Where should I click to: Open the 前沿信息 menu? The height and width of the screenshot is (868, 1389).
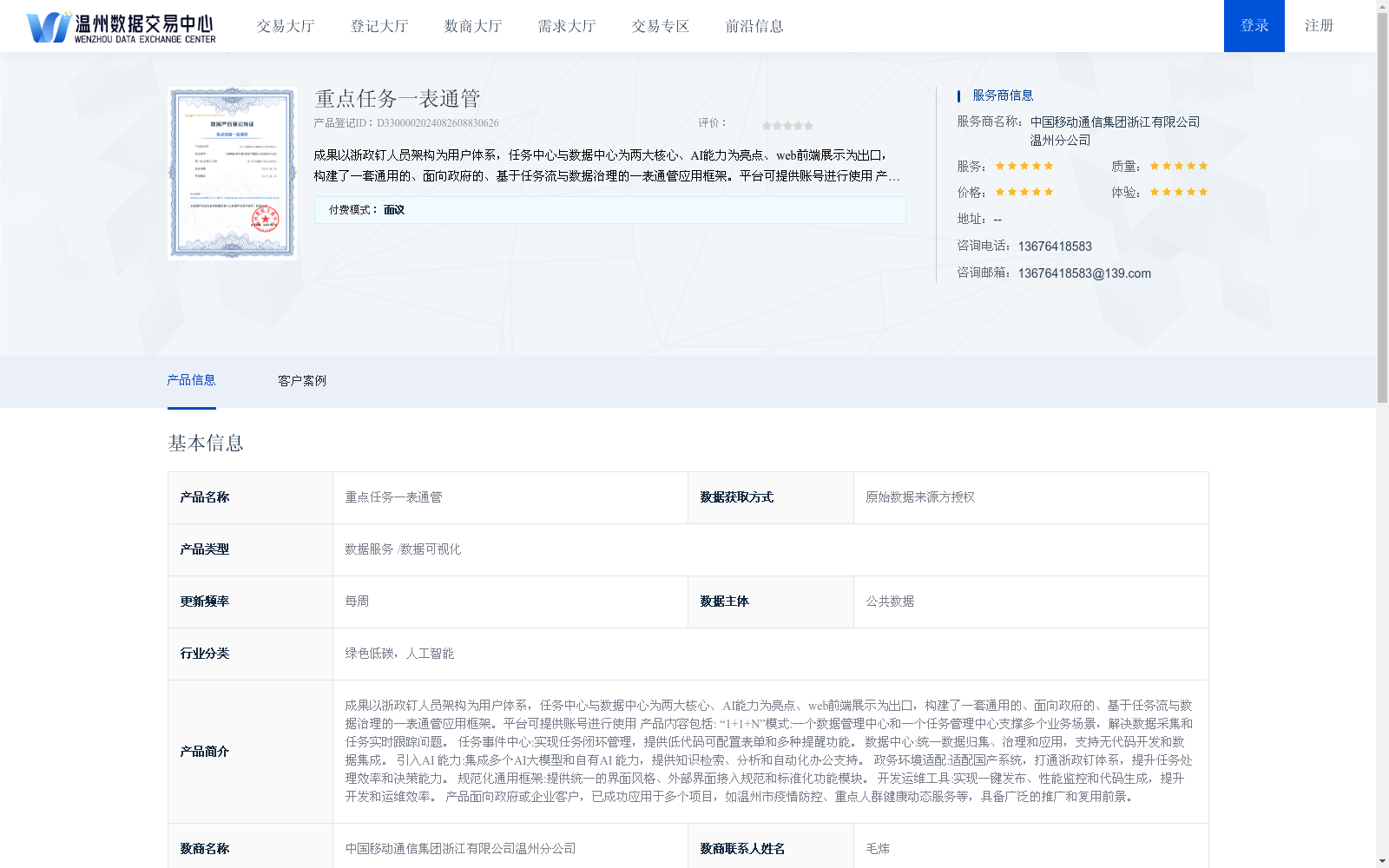click(754, 26)
